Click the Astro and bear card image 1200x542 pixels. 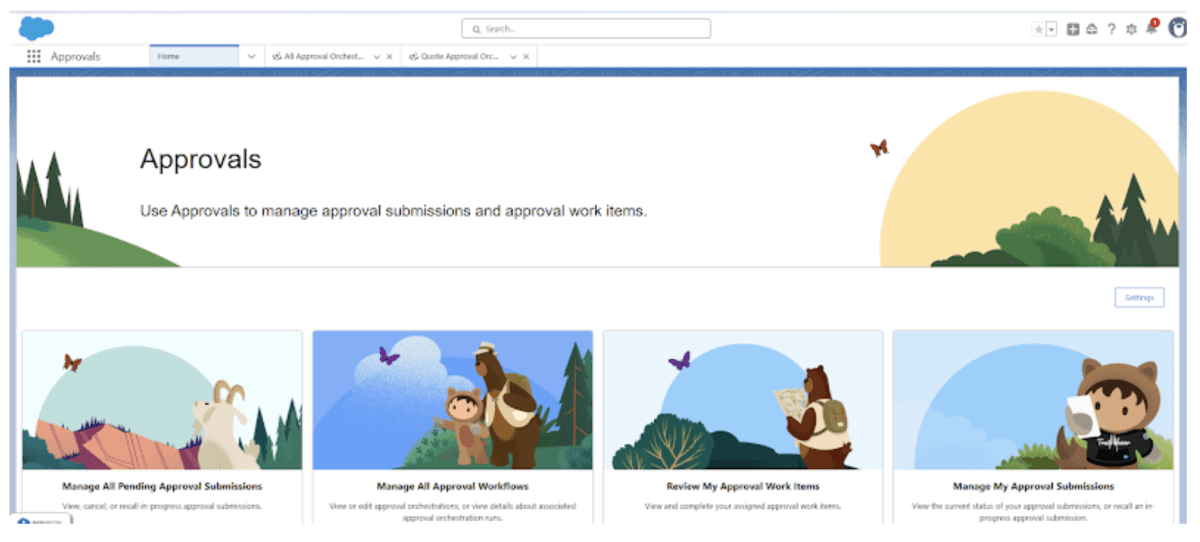(452, 400)
